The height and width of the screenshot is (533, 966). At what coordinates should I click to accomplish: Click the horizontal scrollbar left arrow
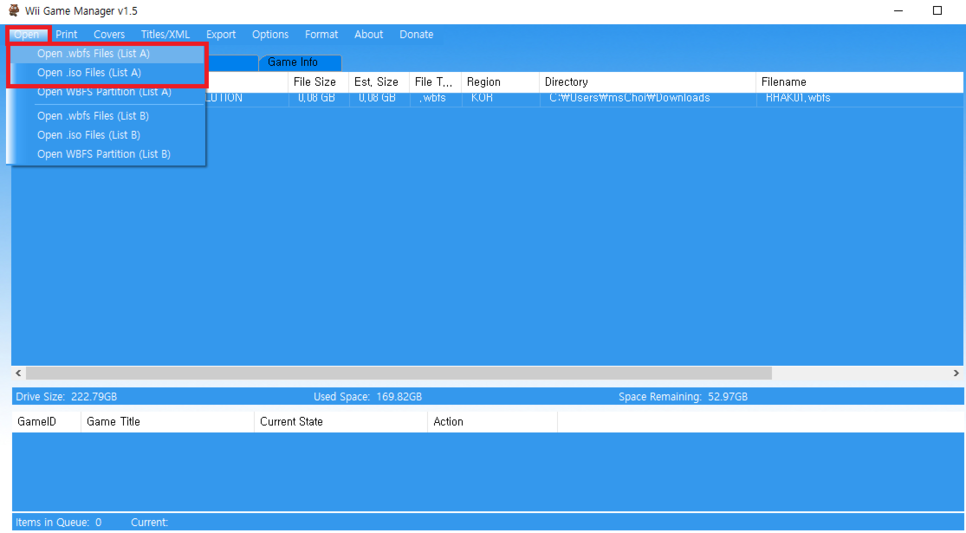click(x=18, y=373)
